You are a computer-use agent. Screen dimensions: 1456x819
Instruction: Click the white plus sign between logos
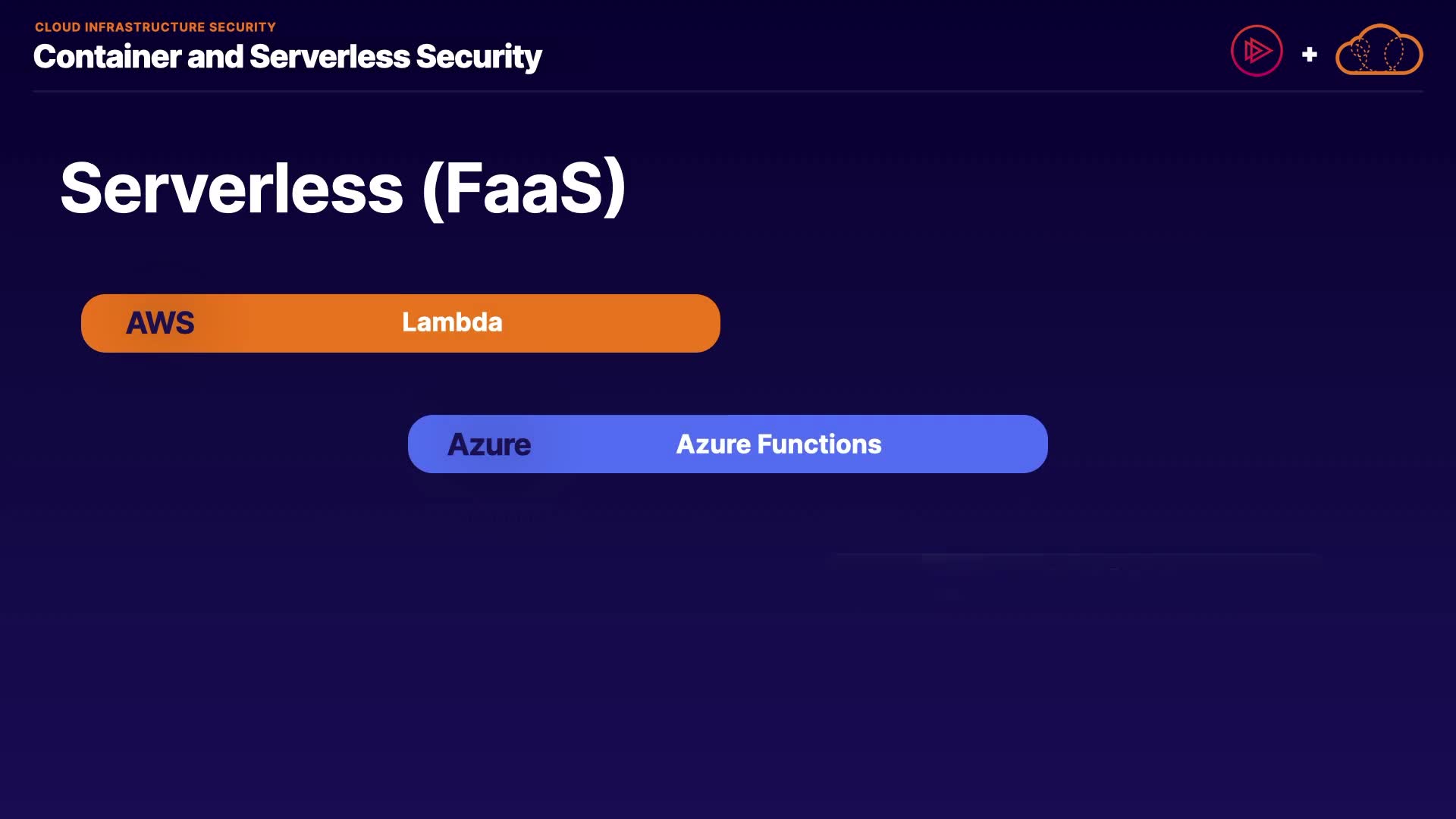1309,55
